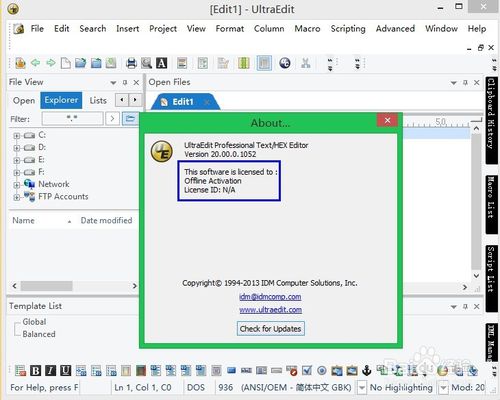Switch to the Open tab in File View
The height and width of the screenshot is (400, 500).
[24, 100]
